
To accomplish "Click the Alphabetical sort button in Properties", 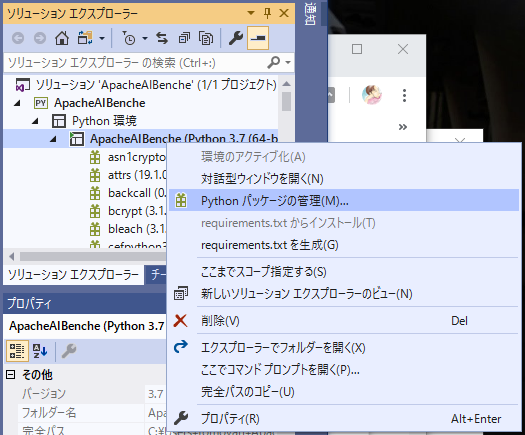I will [40, 351].
